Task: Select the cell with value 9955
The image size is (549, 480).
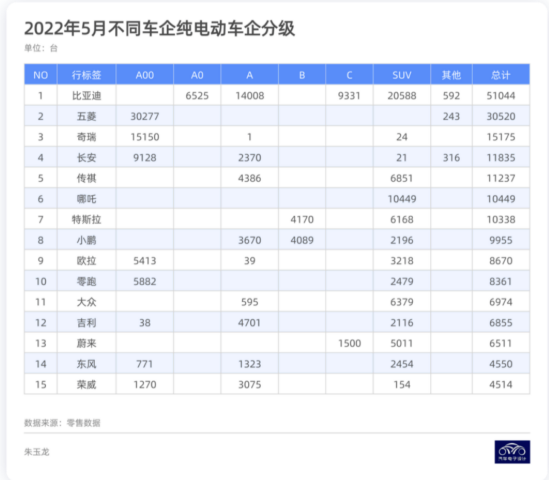Action: tap(501, 240)
